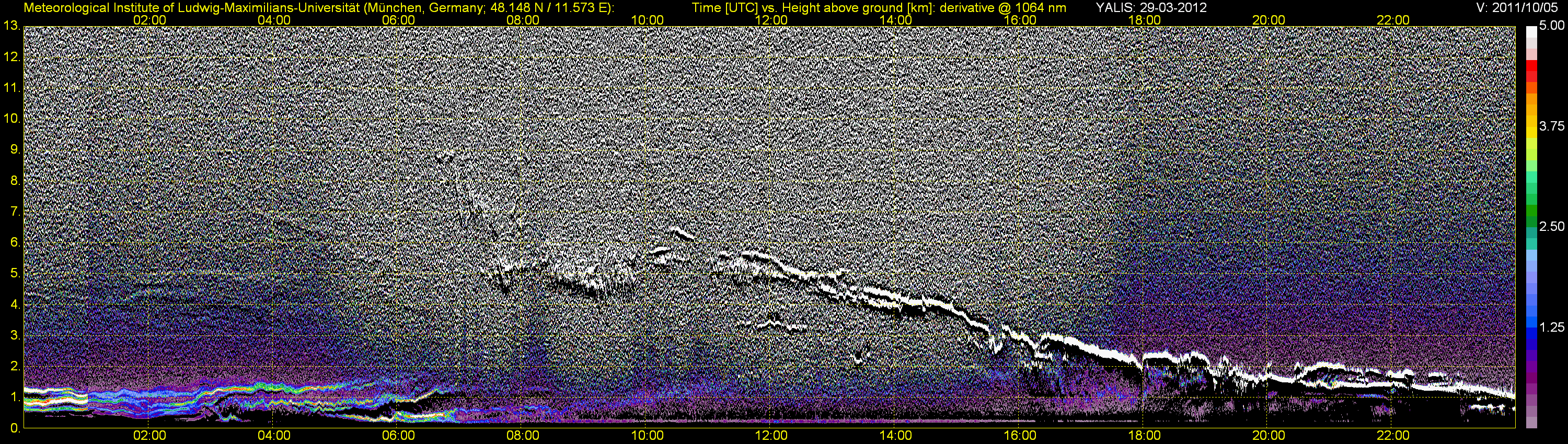The width and height of the screenshot is (1568, 444).
Task: Select the 2.50 color scale value
Action: coord(1552,227)
